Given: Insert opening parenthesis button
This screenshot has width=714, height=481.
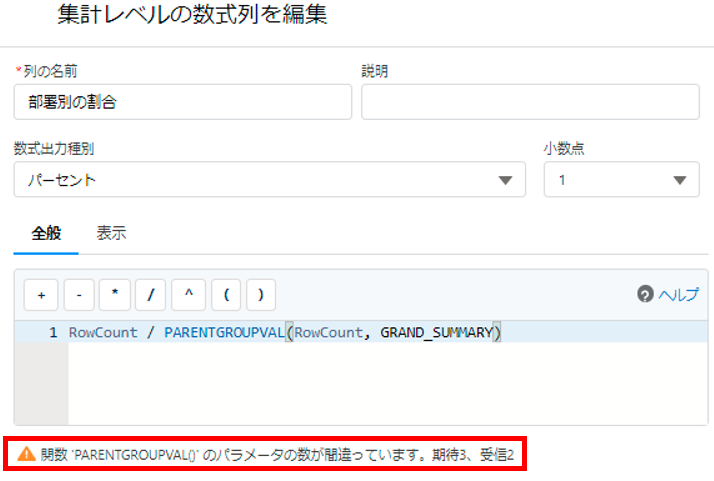Looking at the screenshot, I should pos(226,295).
